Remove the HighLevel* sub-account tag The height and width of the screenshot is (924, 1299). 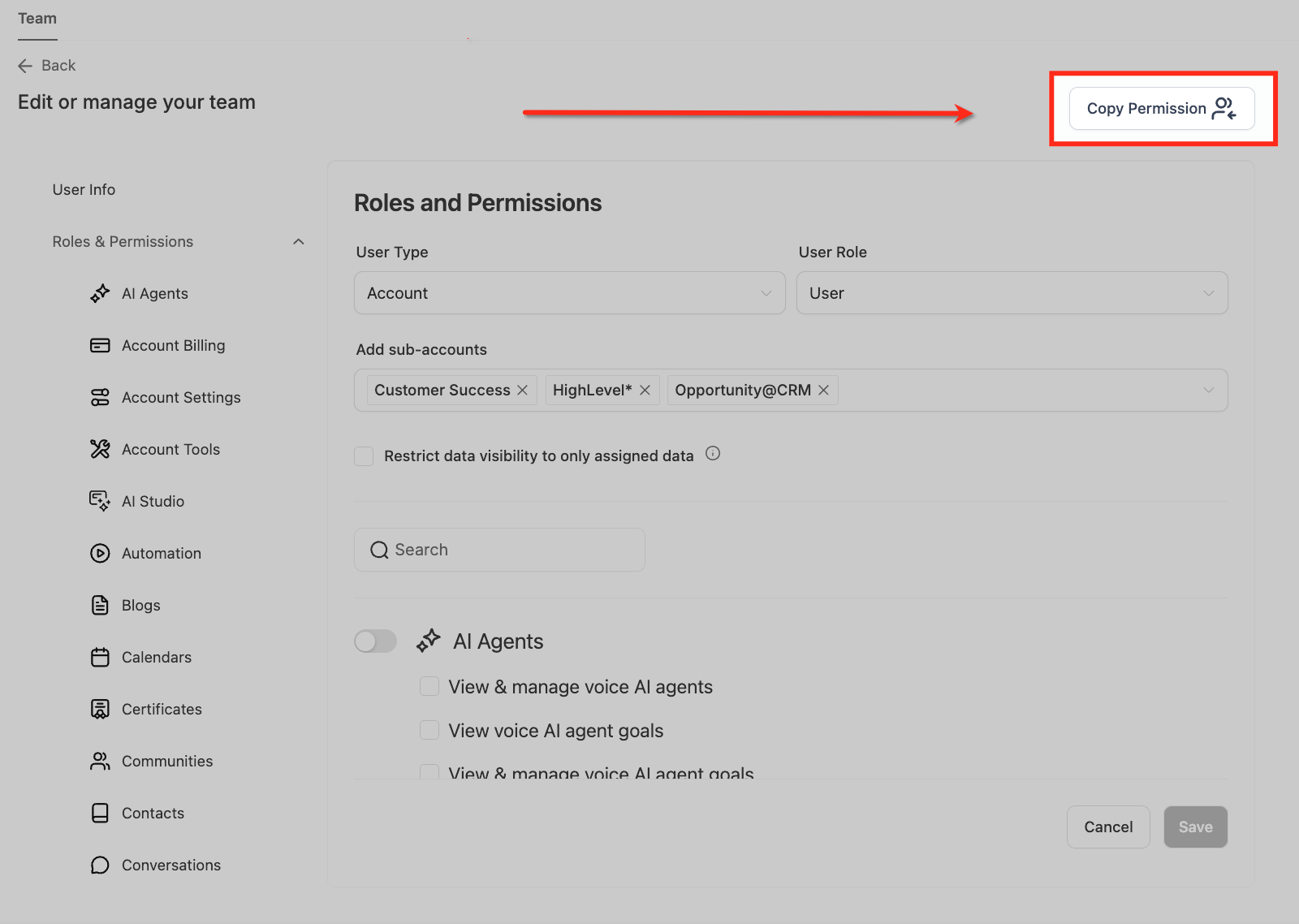click(x=645, y=390)
